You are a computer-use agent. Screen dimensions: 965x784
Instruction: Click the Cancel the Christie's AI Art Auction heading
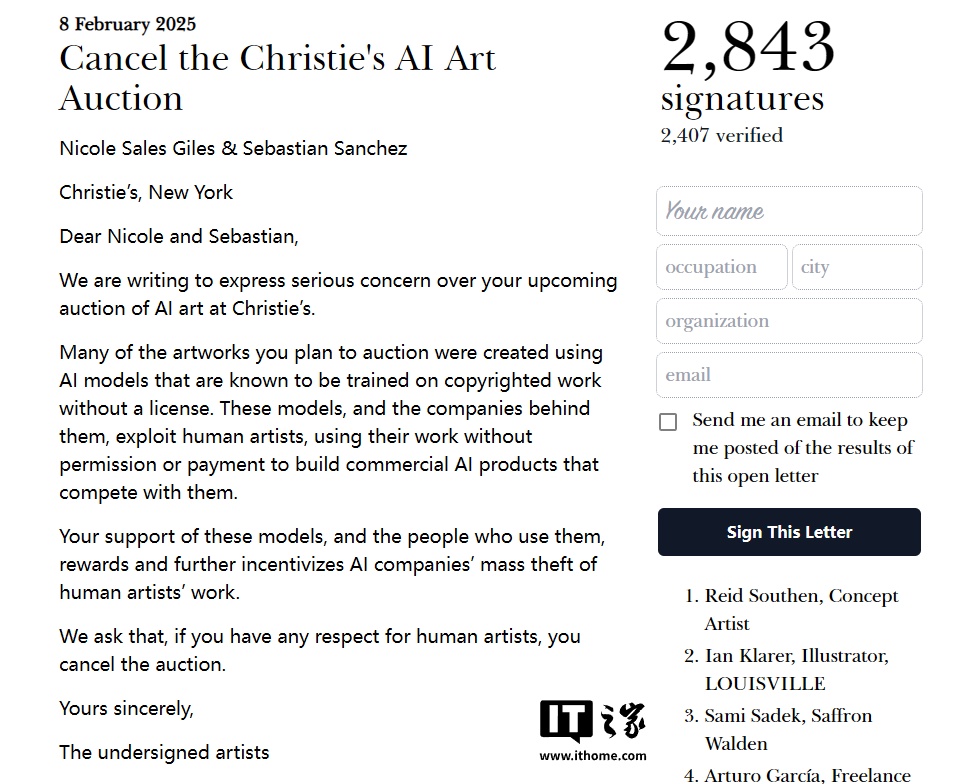pos(278,78)
